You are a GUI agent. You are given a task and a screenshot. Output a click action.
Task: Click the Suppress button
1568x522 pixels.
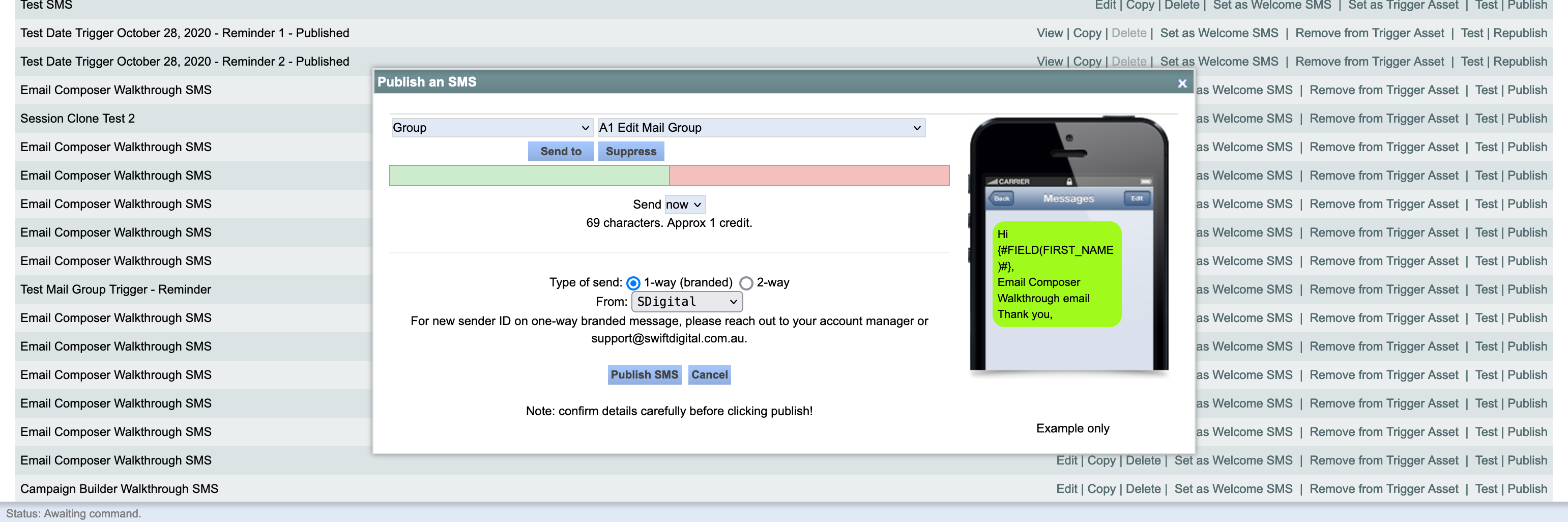631,151
